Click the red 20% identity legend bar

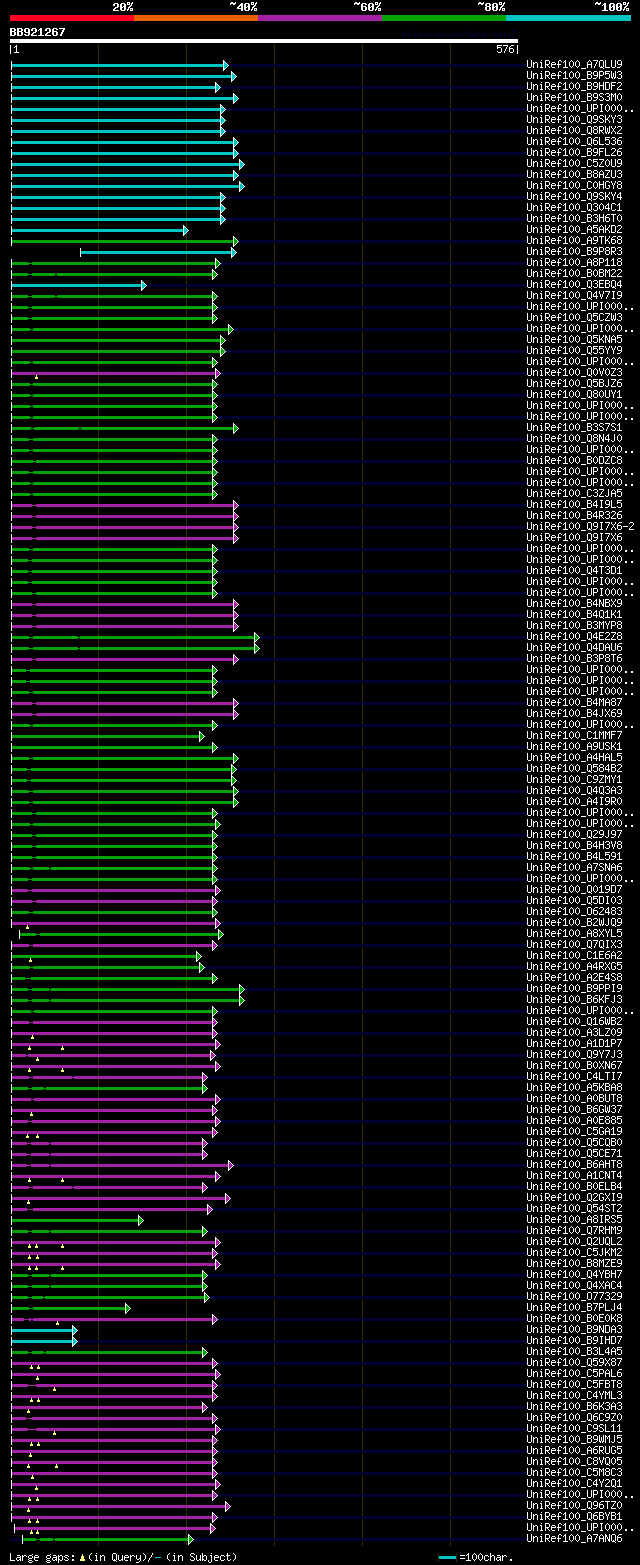pyautogui.click(x=72, y=18)
